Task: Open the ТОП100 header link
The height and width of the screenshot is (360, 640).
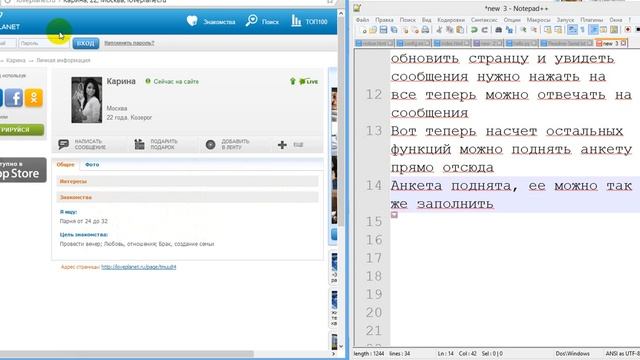Action: tap(309, 21)
